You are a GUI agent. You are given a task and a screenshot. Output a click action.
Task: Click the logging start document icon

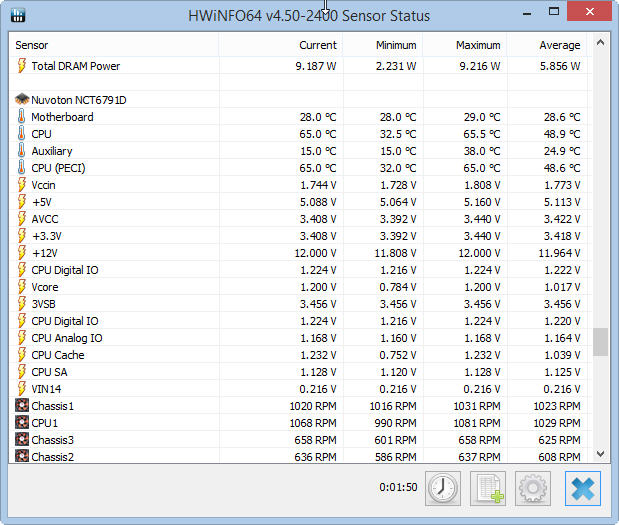(x=488, y=488)
